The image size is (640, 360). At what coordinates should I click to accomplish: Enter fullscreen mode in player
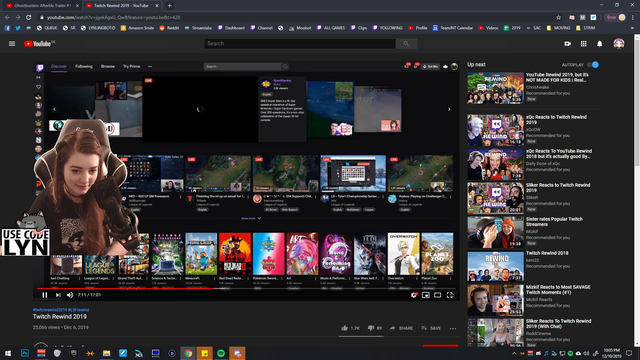point(450,295)
